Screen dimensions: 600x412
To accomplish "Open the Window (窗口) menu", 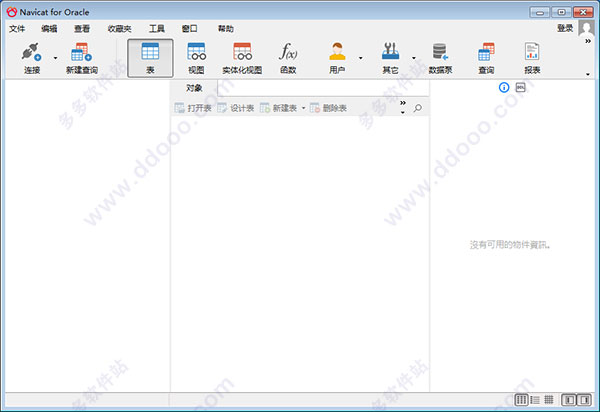I will [189, 29].
